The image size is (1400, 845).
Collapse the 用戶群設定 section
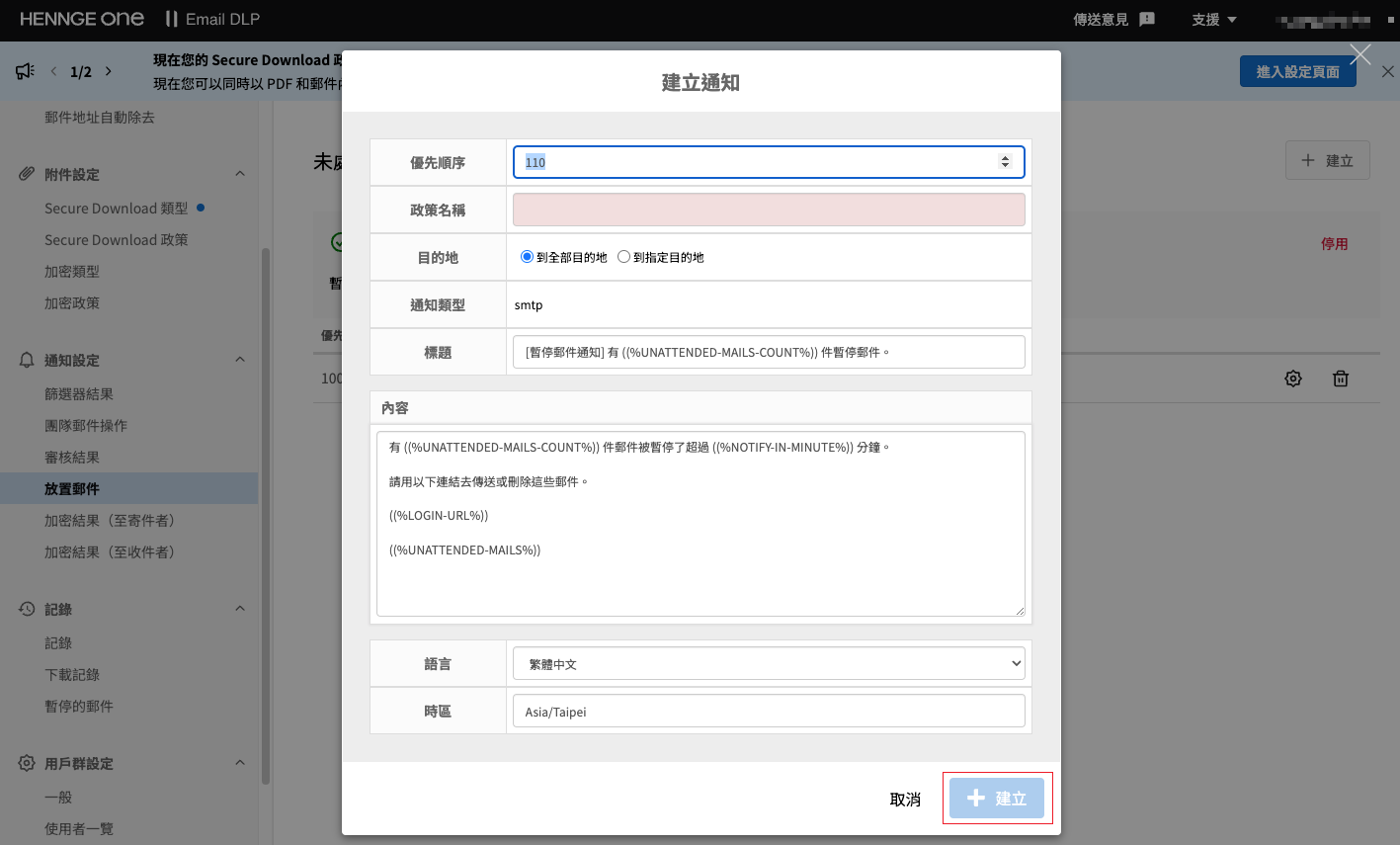[x=239, y=763]
